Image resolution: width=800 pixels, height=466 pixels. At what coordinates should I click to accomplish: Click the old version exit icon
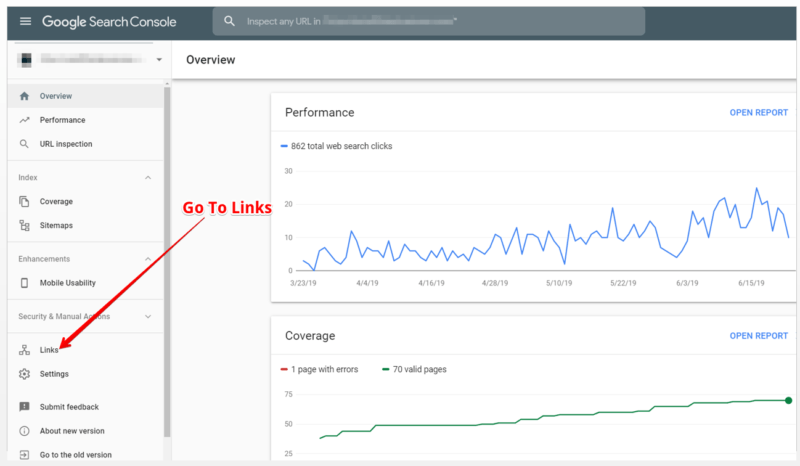tap(24, 455)
